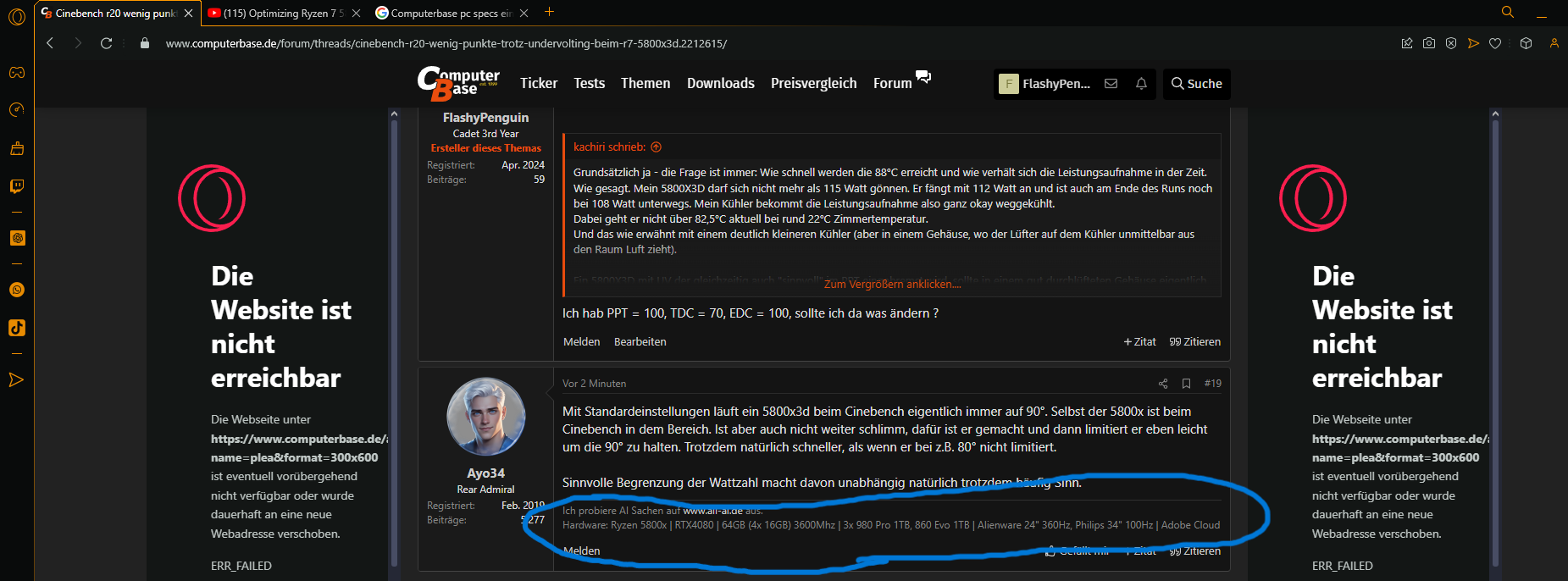Open the sidebar player arrow icon

click(x=17, y=380)
